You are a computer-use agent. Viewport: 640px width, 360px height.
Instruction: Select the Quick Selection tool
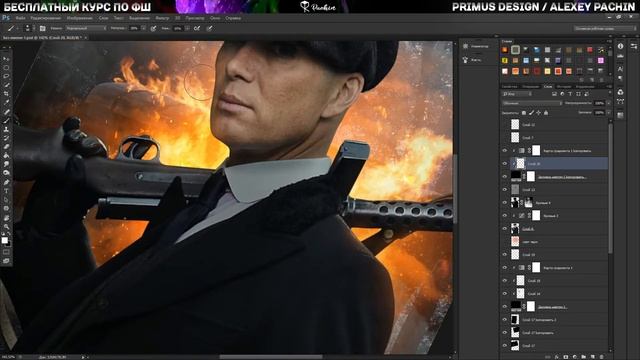(x=6, y=85)
